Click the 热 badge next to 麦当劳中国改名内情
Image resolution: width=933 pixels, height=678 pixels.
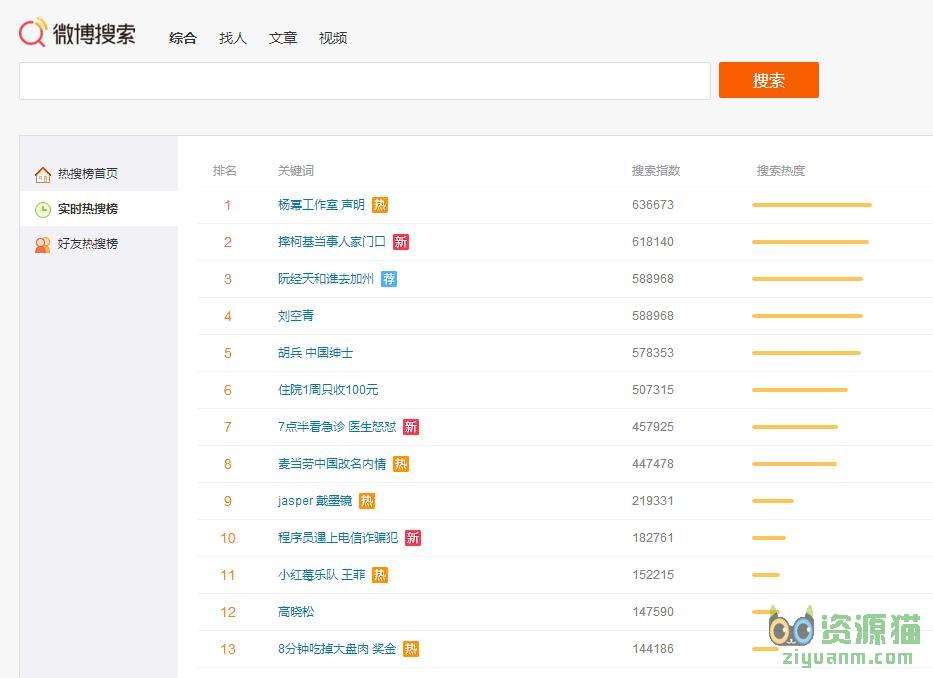click(400, 464)
